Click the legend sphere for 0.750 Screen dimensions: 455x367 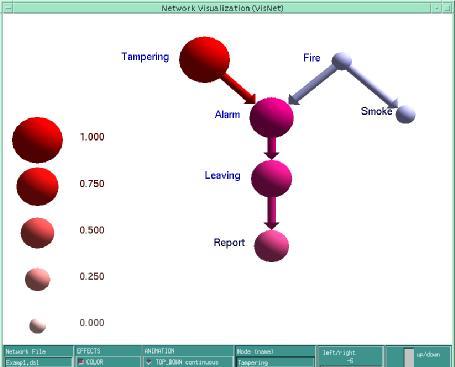pyautogui.click(x=37, y=186)
